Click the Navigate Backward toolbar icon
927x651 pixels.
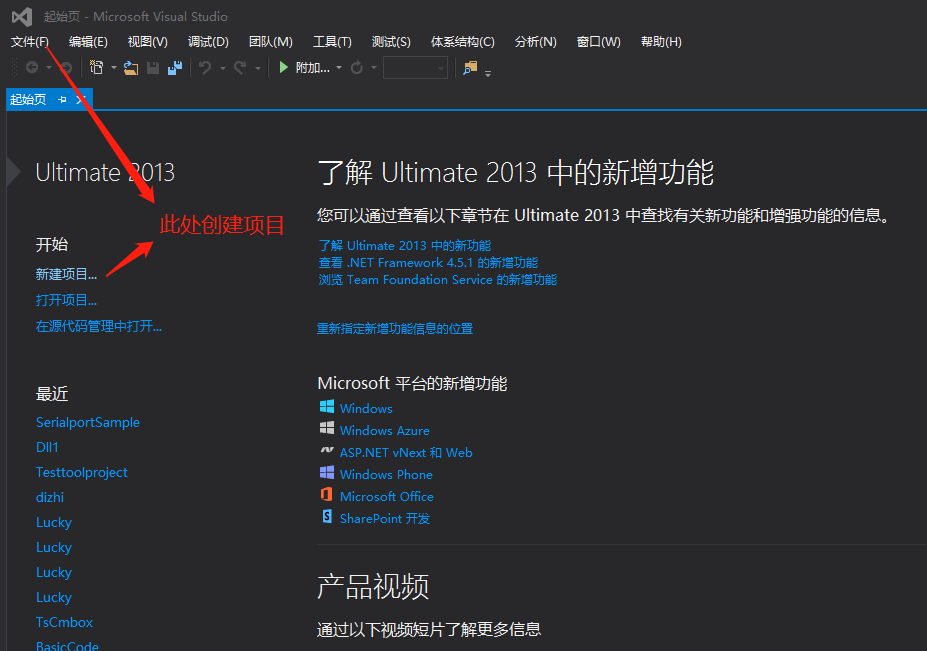click(32, 67)
